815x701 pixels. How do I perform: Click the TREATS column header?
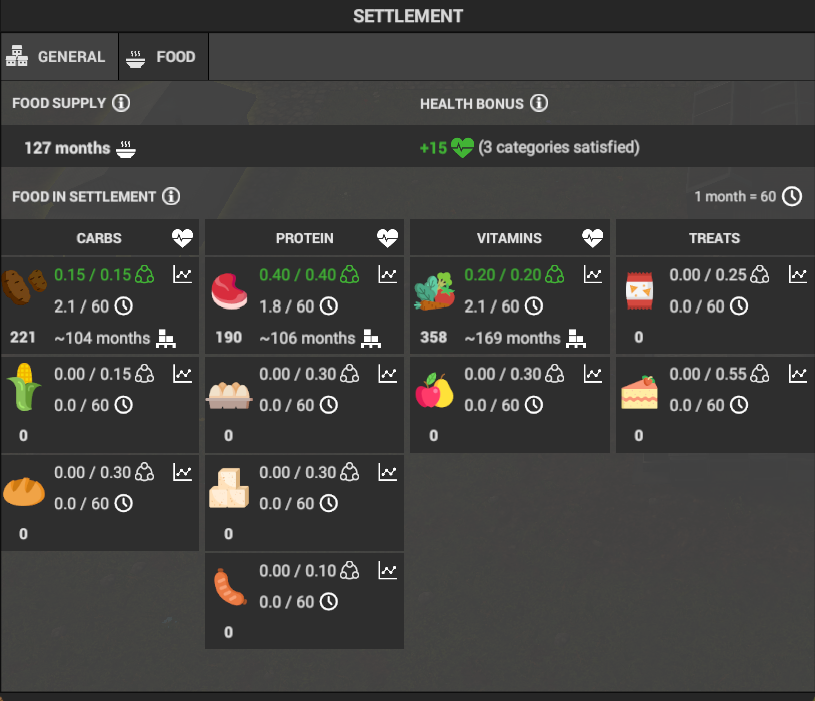[x=715, y=238]
